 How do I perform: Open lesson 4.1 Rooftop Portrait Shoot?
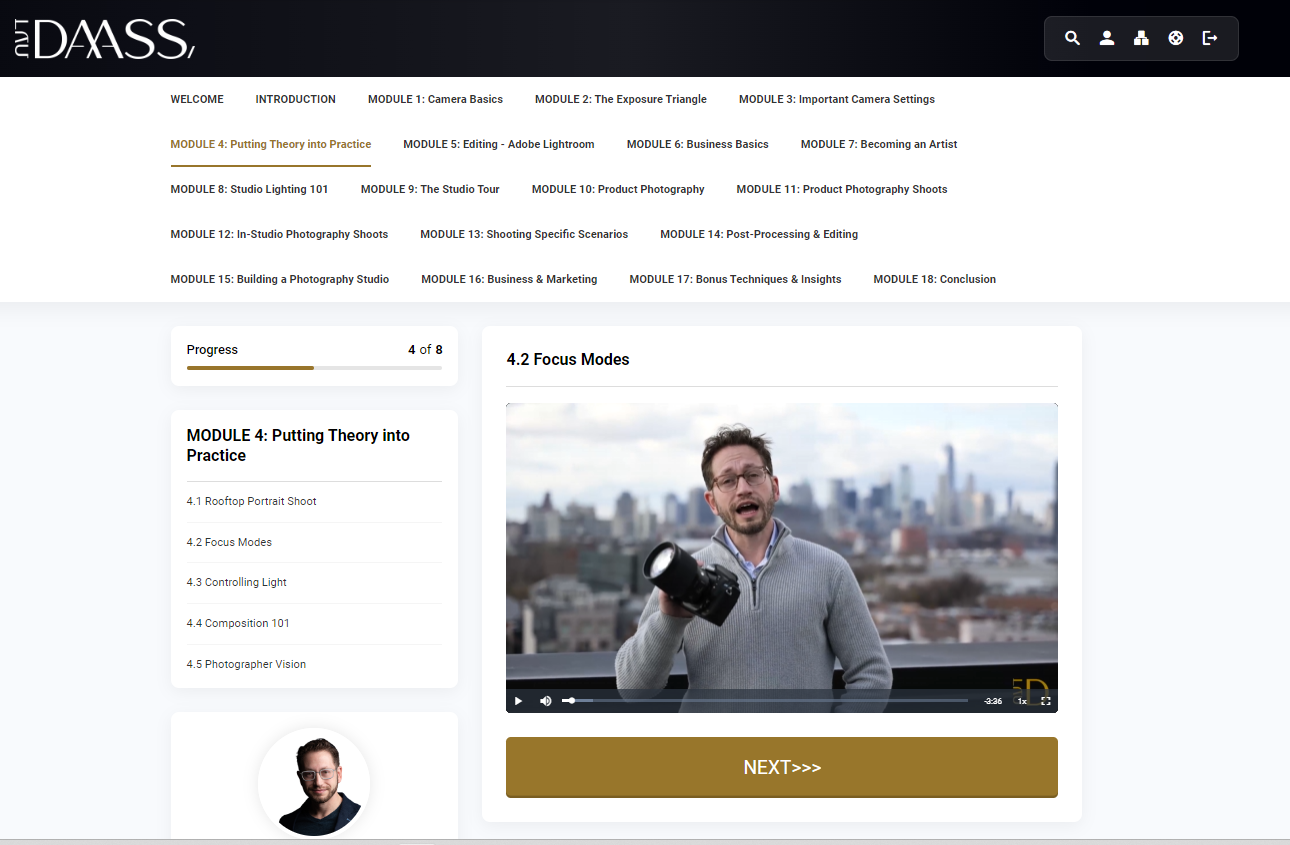point(251,501)
